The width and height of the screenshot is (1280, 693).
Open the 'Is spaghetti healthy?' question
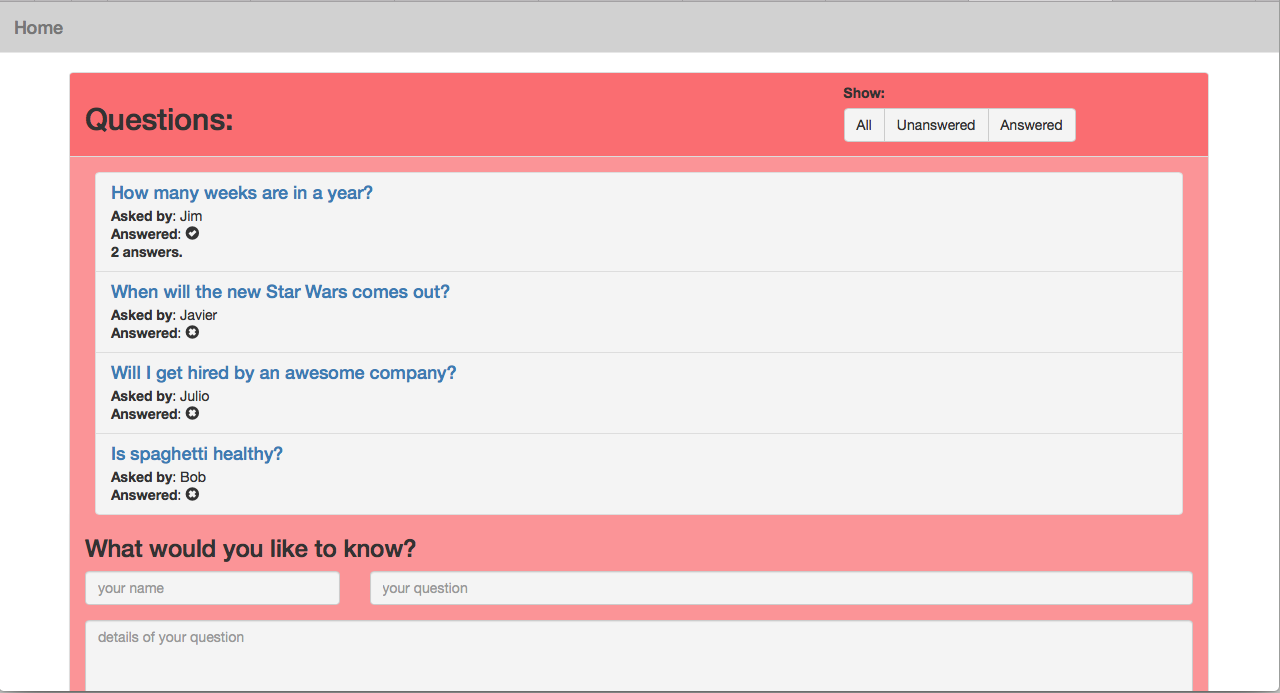pyautogui.click(x=196, y=454)
